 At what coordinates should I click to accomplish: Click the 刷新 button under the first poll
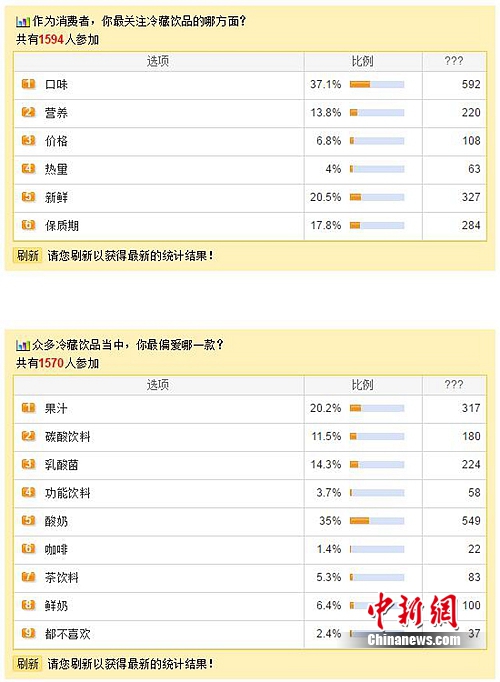(x=28, y=255)
